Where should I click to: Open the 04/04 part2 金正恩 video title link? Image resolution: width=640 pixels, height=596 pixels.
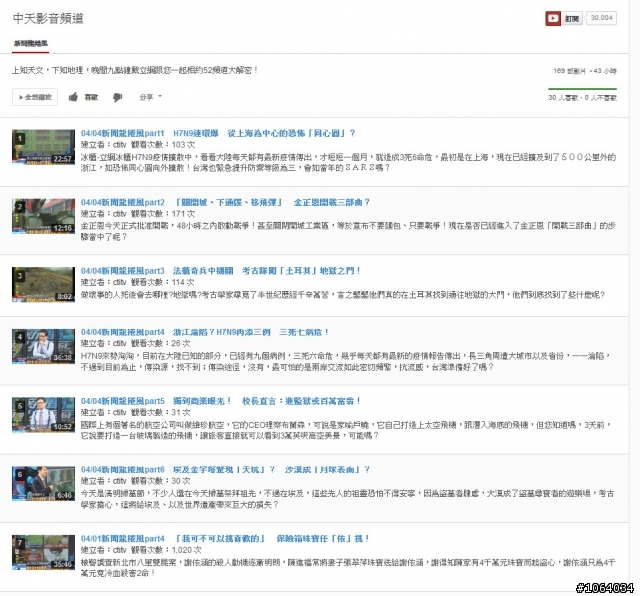pyautogui.click(x=225, y=202)
